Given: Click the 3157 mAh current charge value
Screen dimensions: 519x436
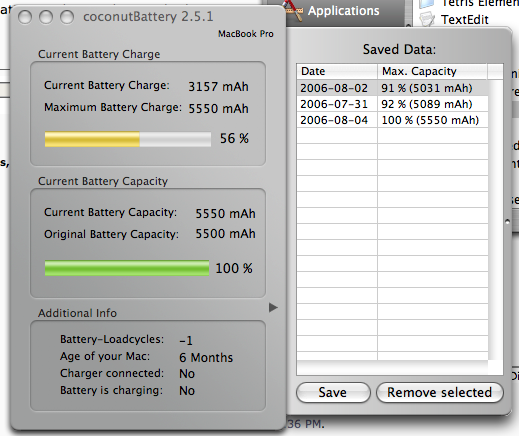Looking at the screenshot, I should (218, 87).
